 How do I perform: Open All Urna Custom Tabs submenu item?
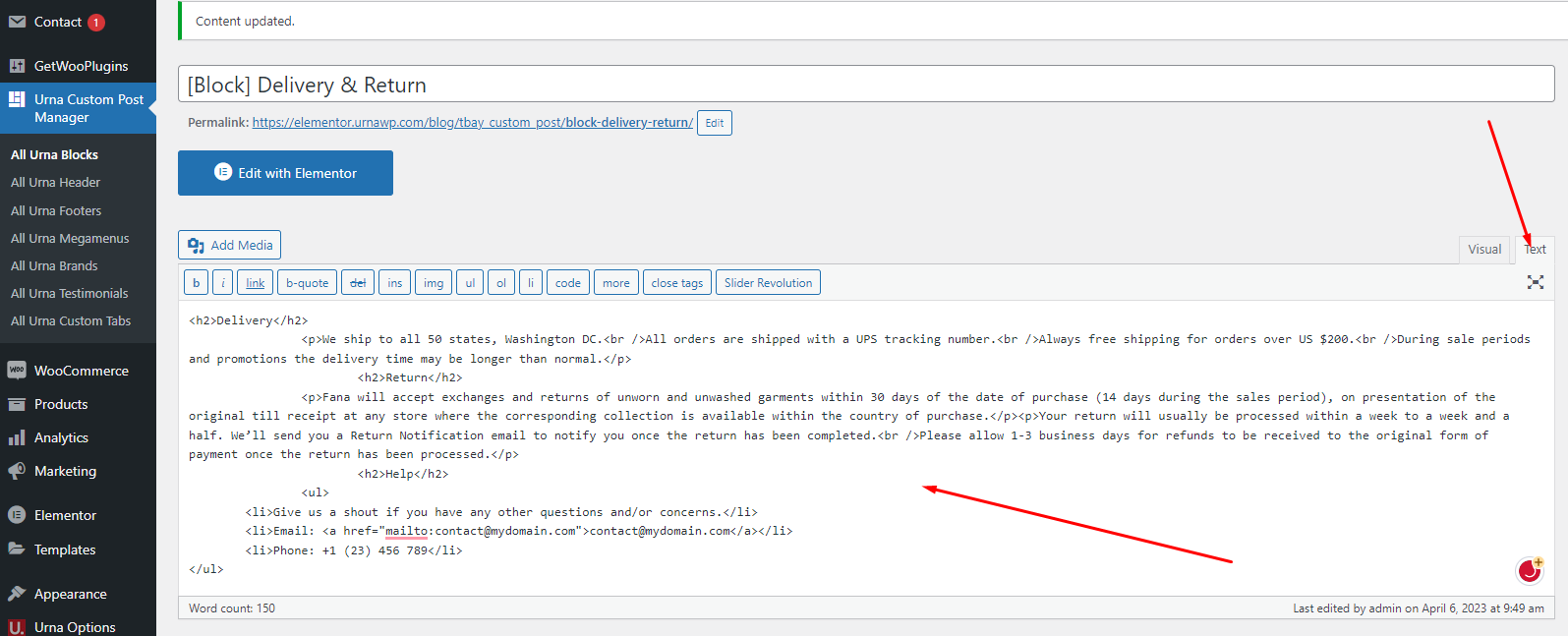(71, 320)
